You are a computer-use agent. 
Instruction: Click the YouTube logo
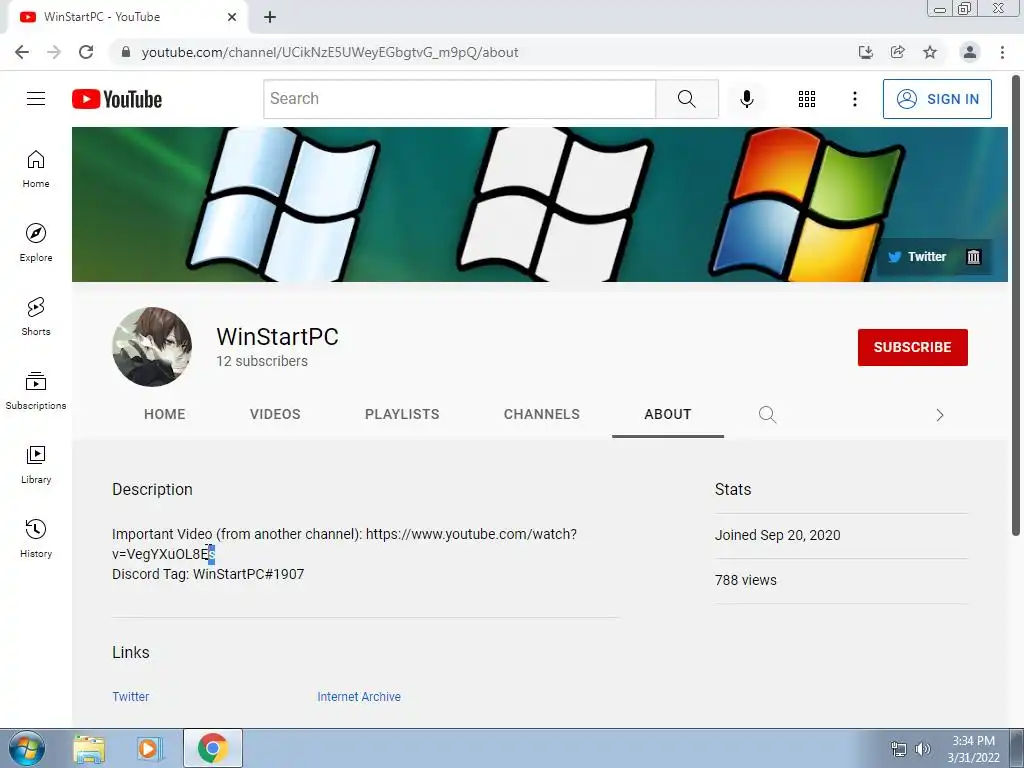[117, 99]
